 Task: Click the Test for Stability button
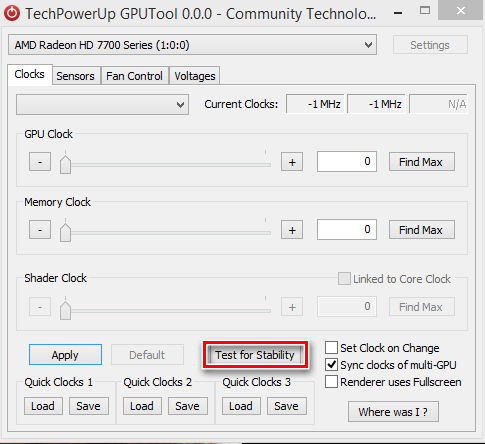[x=255, y=355]
